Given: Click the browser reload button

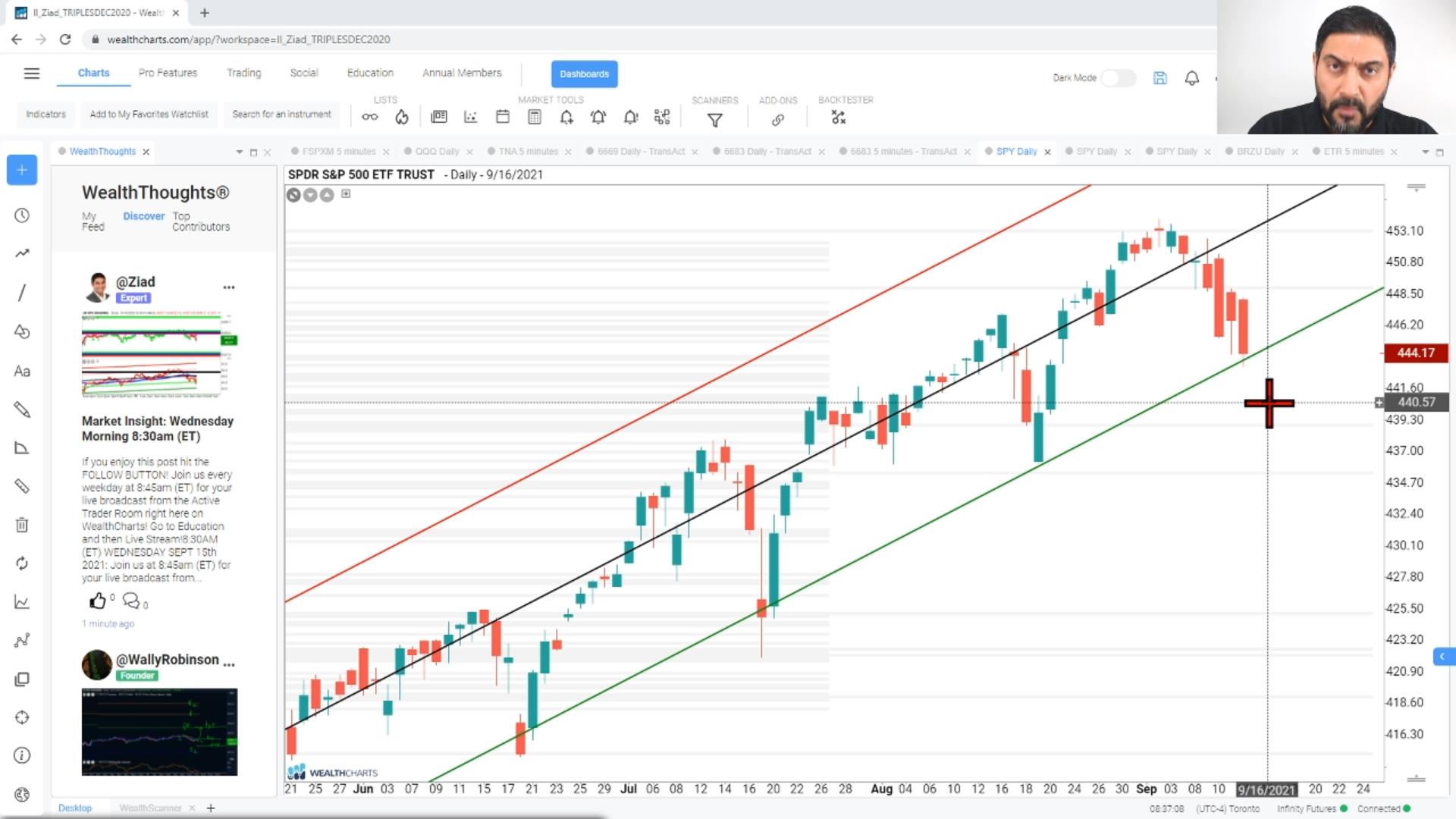Looking at the screenshot, I should (x=65, y=39).
